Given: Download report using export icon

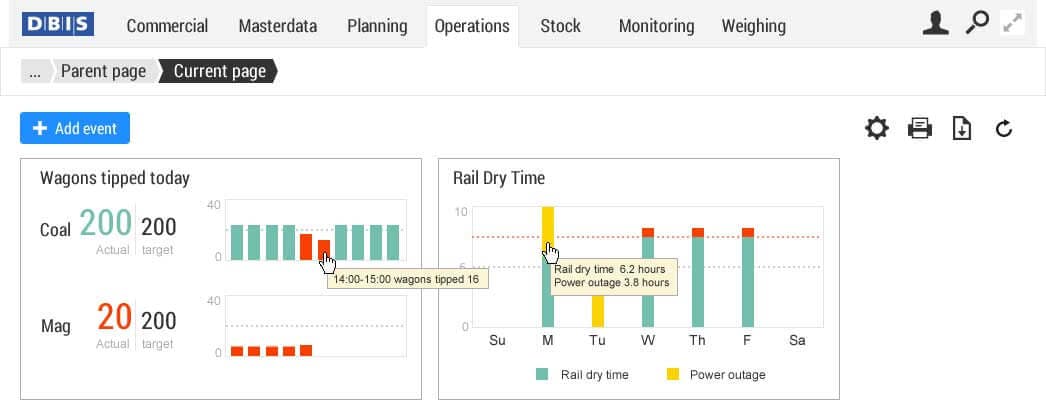Looking at the screenshot, I should pos(962,128).
